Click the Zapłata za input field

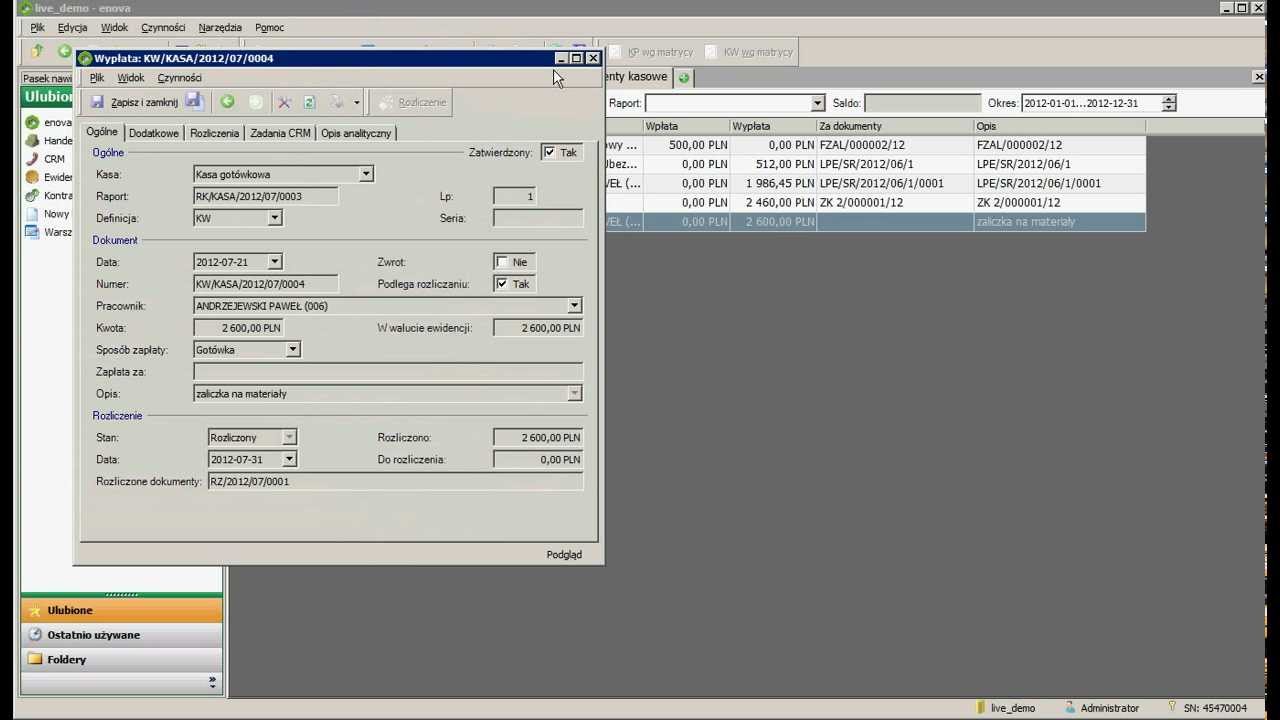(388, 372)
